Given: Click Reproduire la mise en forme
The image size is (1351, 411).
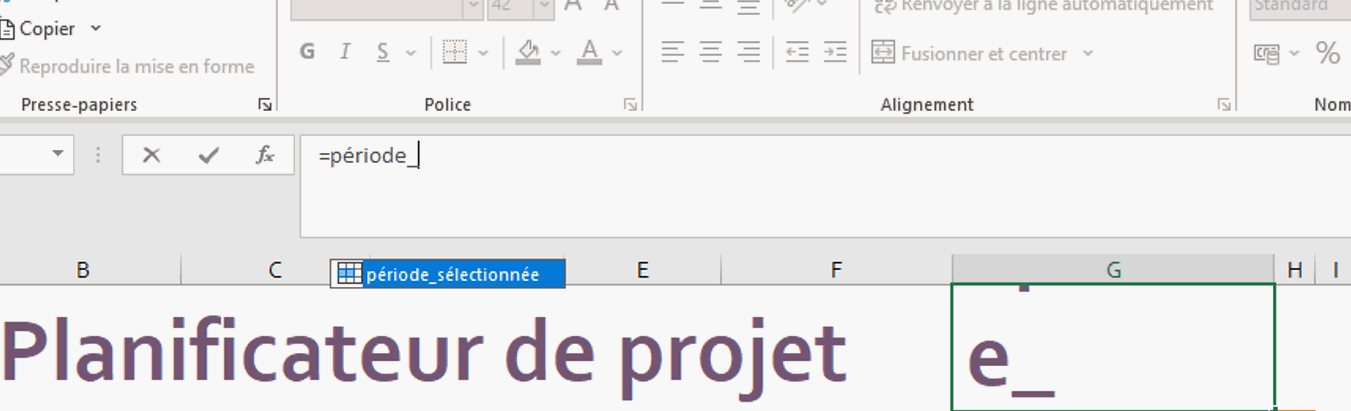Looking at the screenshot, I should pos(126,67).
